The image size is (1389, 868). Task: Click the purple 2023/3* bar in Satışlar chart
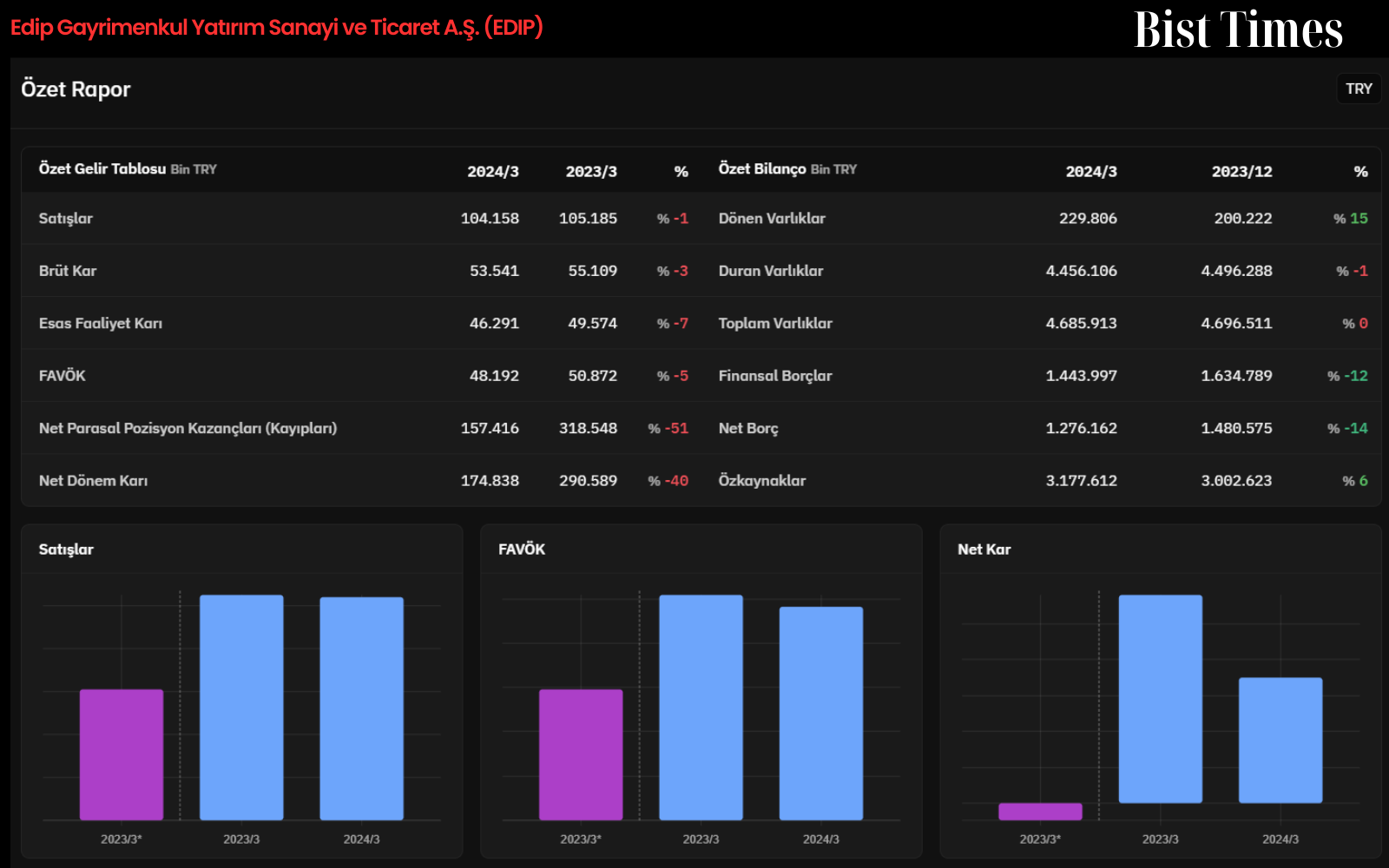point(122,754)
